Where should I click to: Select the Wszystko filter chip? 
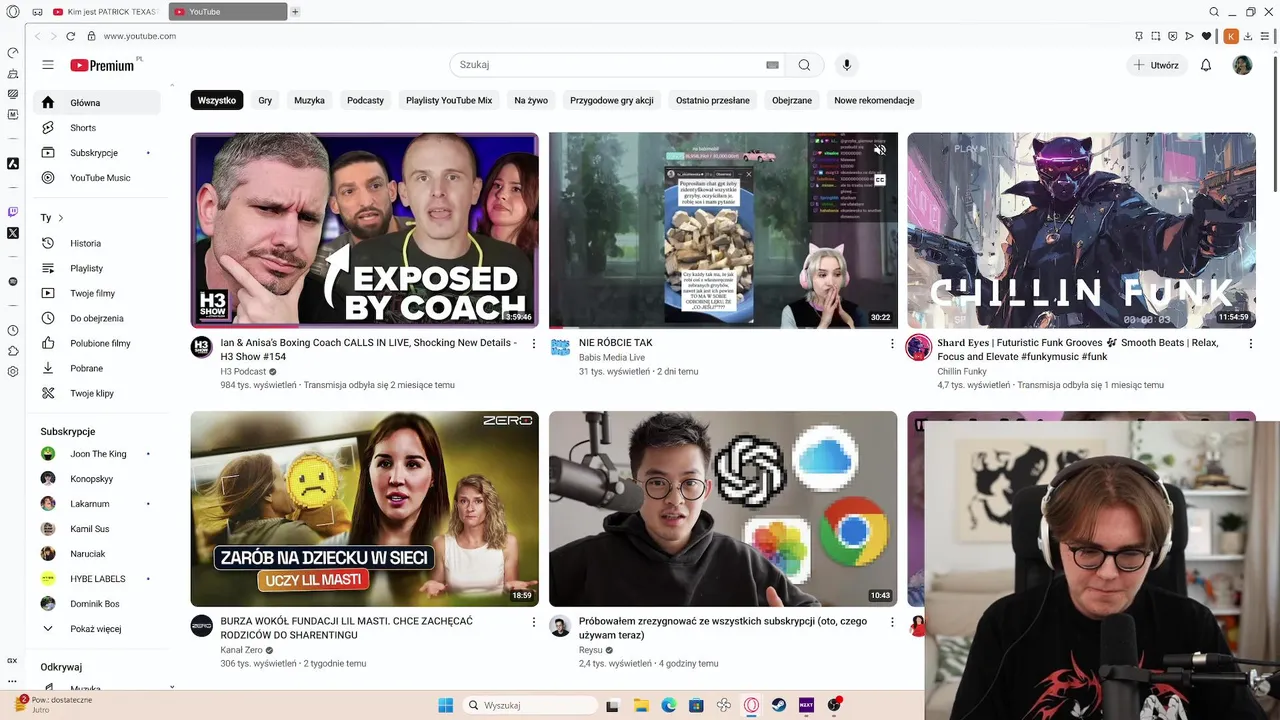coord(217,100)
